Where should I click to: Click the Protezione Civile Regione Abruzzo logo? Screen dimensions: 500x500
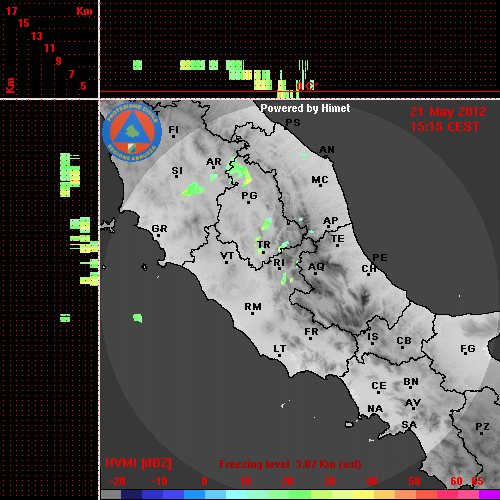pyautogui.click(x=132, y=132)
